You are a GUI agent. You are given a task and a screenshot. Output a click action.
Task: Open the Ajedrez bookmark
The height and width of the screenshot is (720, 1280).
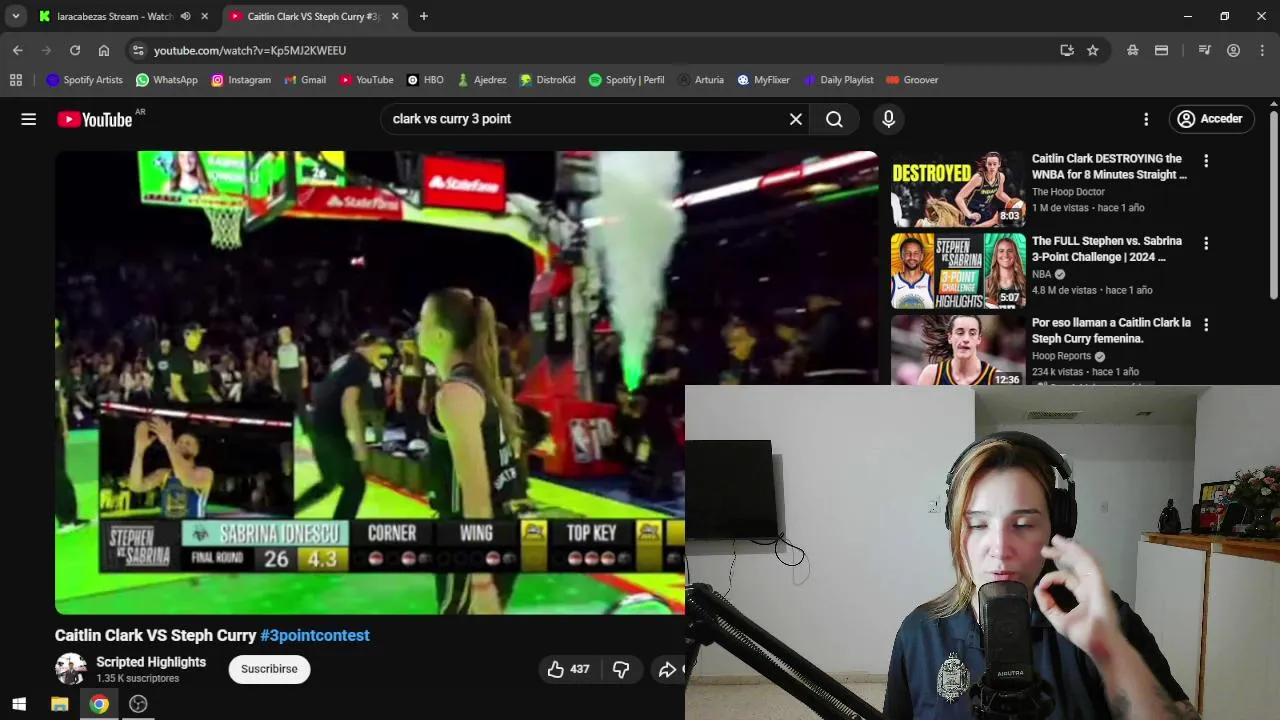pyautogui.click(x=481, y=80)
